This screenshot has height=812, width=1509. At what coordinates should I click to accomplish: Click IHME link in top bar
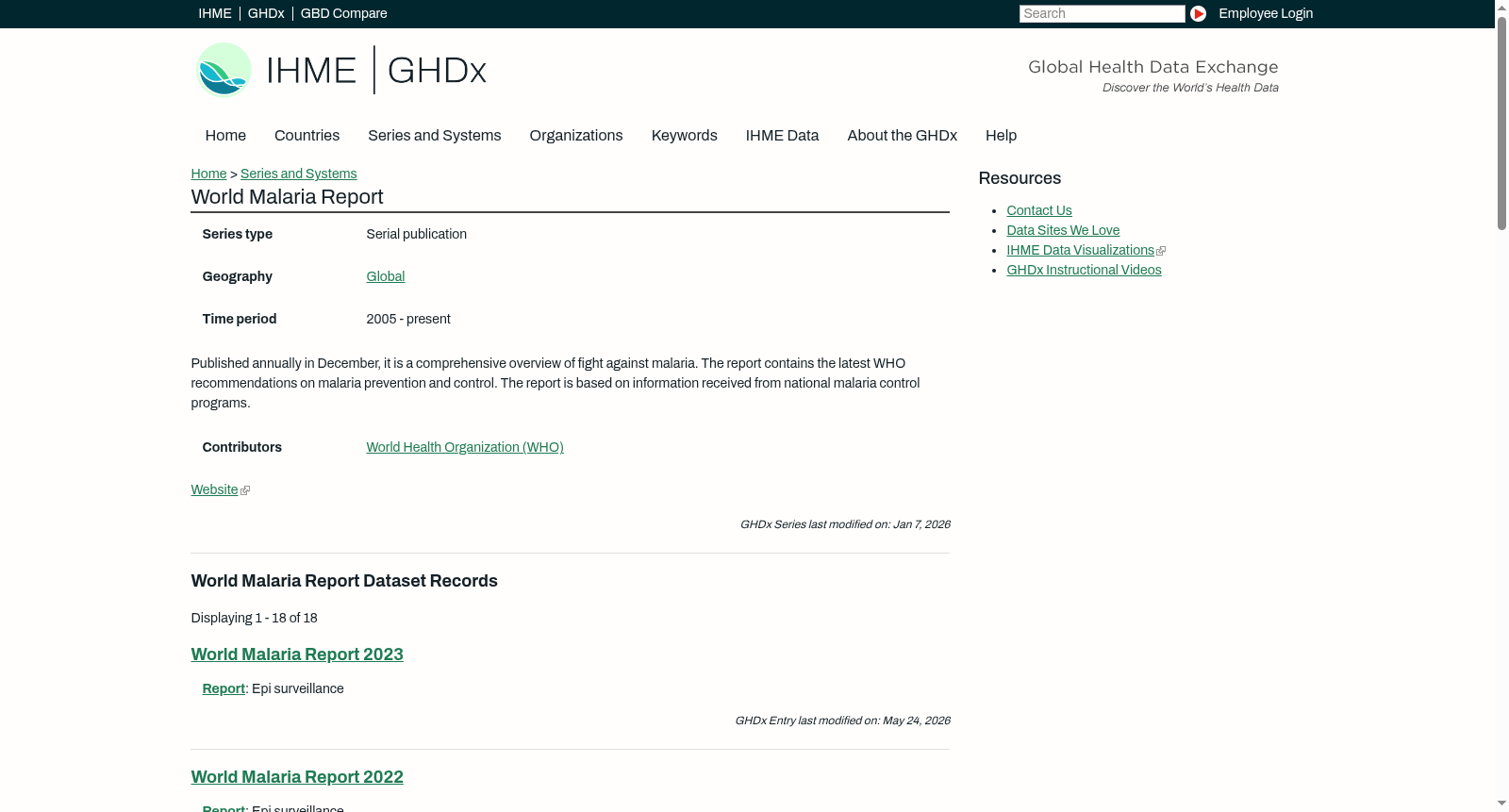point(215,13)
